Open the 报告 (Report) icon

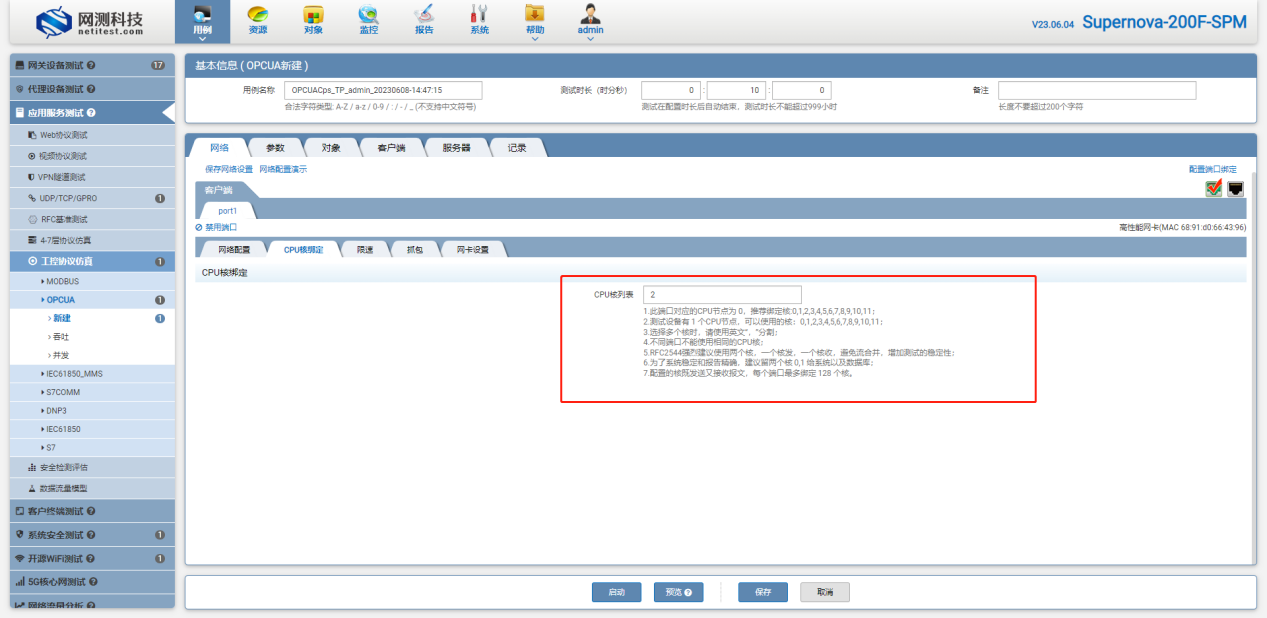(x=424, y=19)
